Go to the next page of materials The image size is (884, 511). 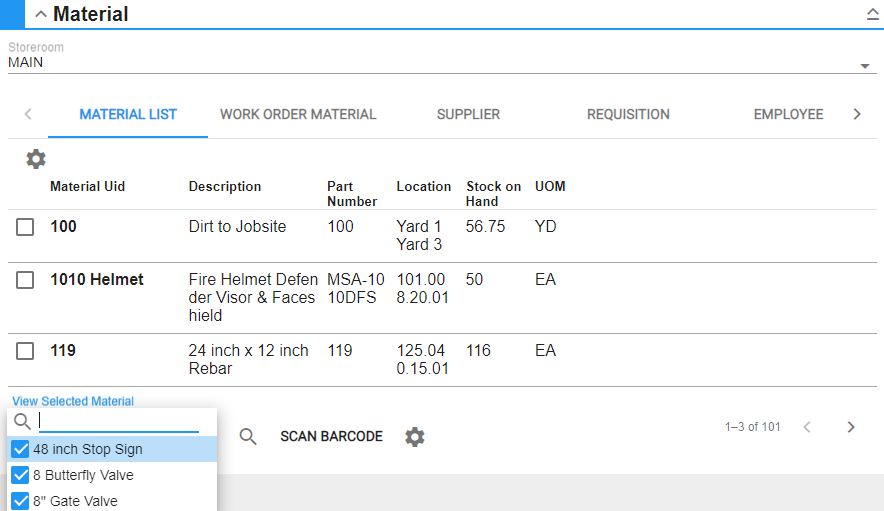851,427
